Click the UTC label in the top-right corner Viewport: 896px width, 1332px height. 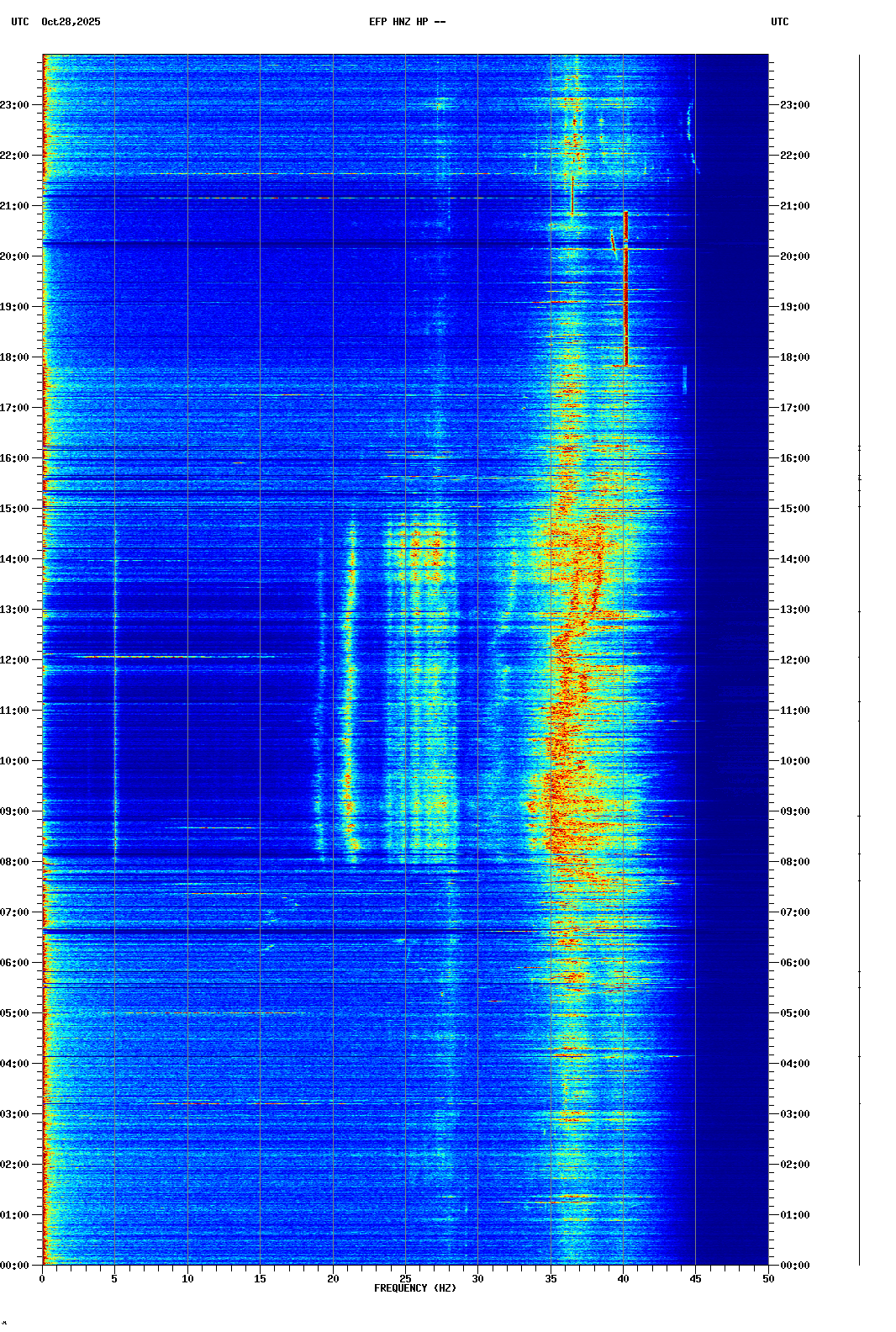click(x=779, y=22)
